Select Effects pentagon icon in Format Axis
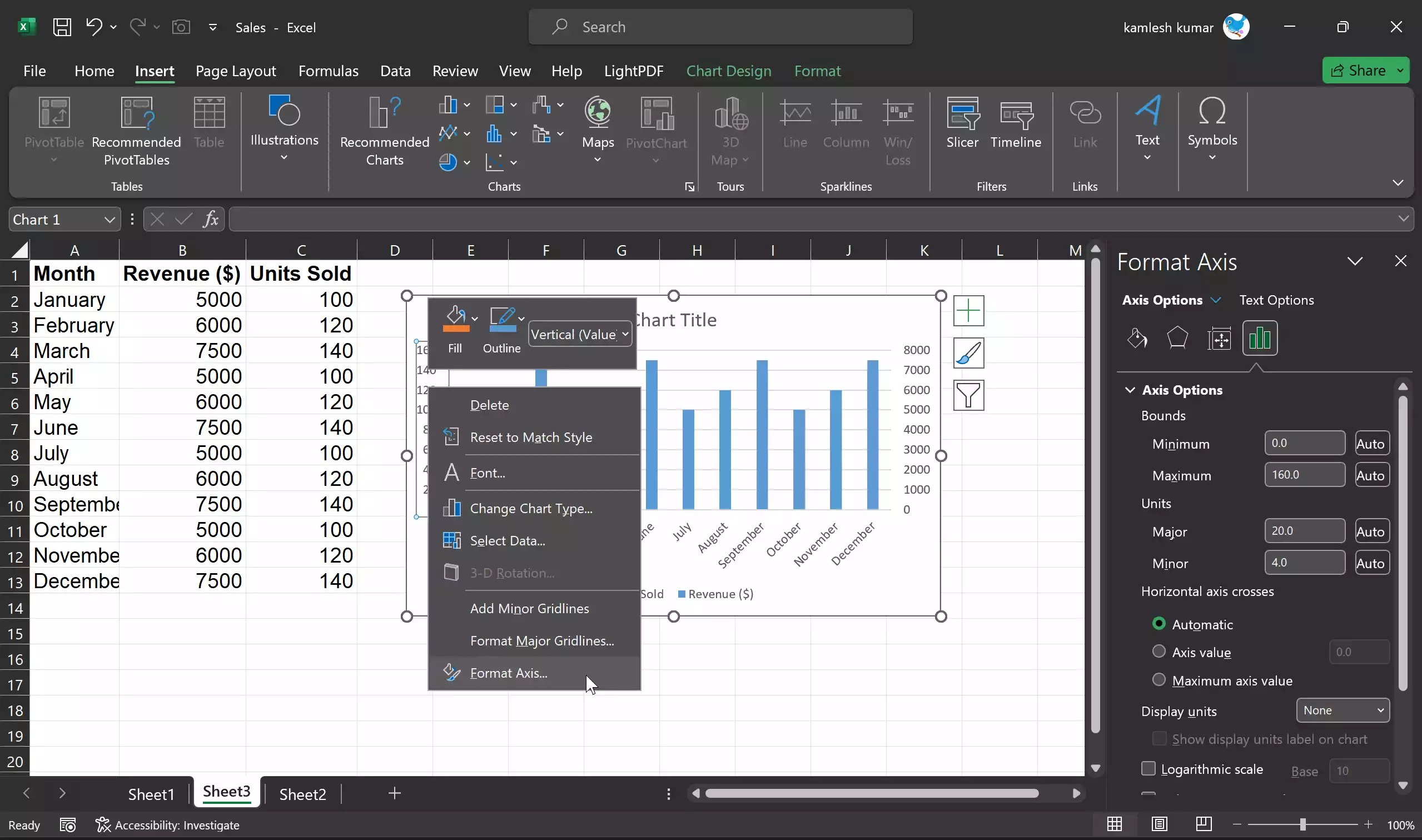Viewport: 1422px width, 840px height. [x=1177, y=339]
